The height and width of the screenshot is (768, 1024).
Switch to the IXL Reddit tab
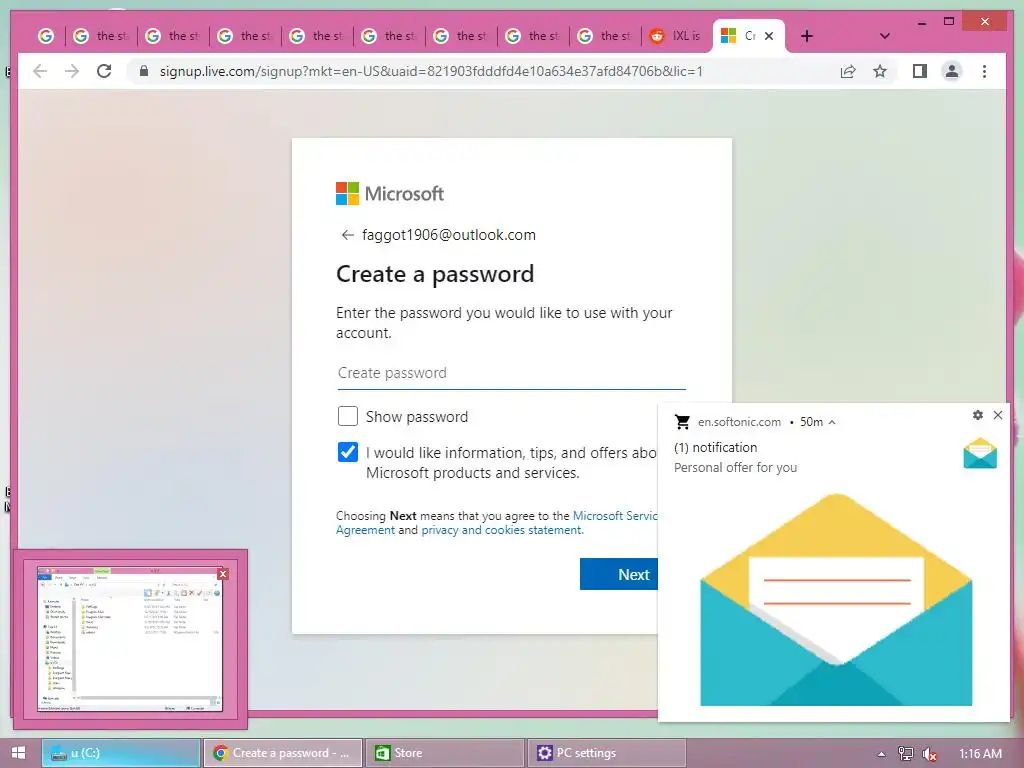tap(677, 36)
